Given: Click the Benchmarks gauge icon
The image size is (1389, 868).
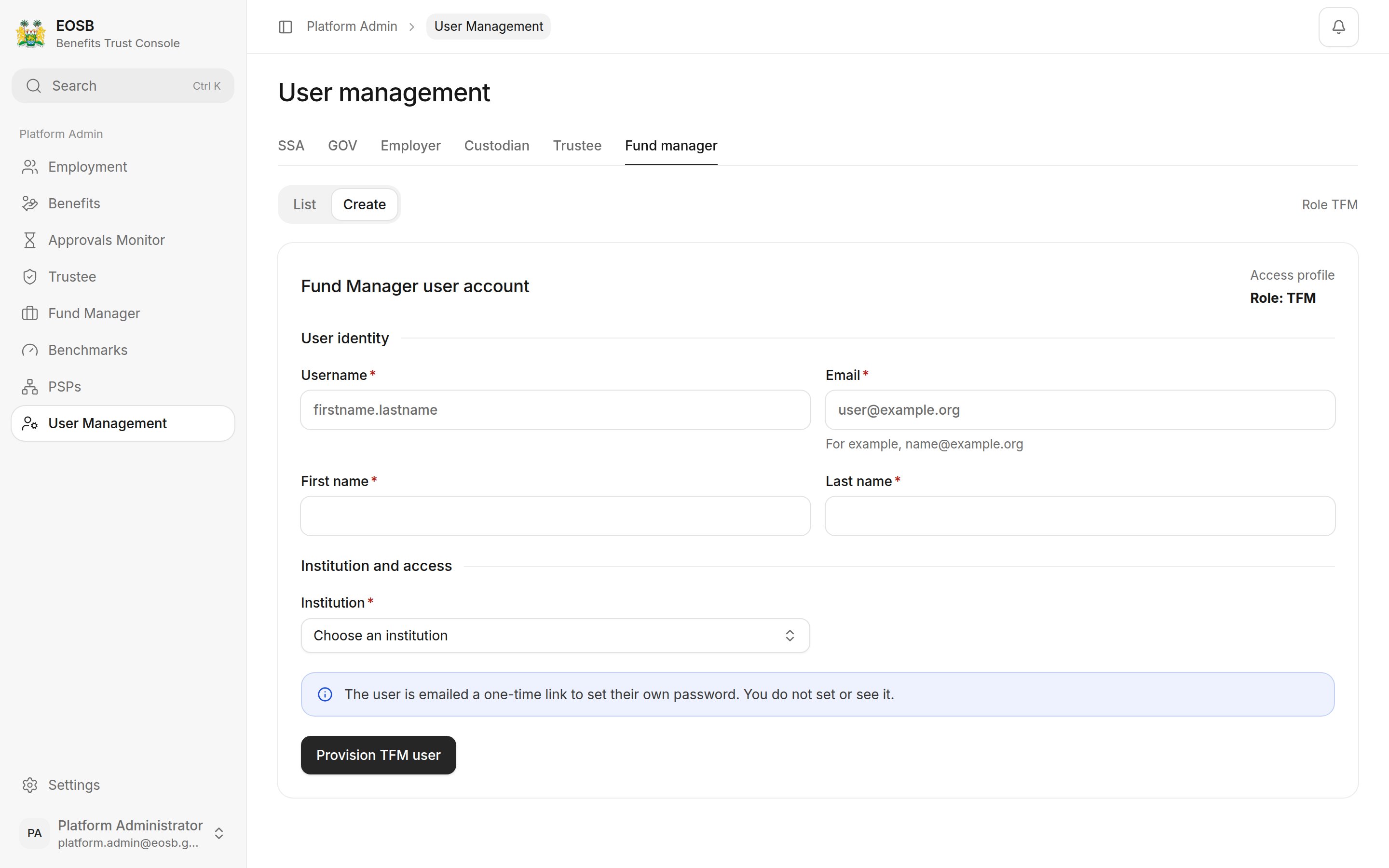Looking at the screenshot, I should pos(30,350).
